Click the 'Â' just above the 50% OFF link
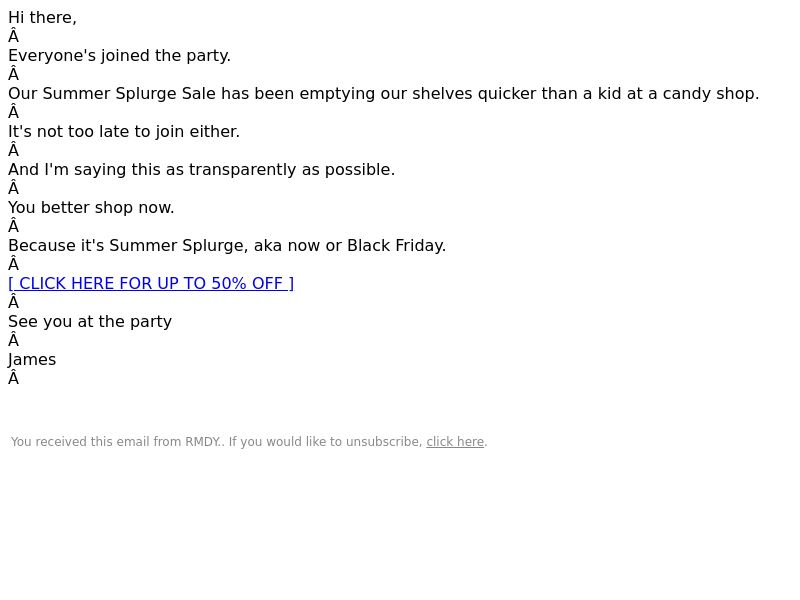 coord(14,264)
